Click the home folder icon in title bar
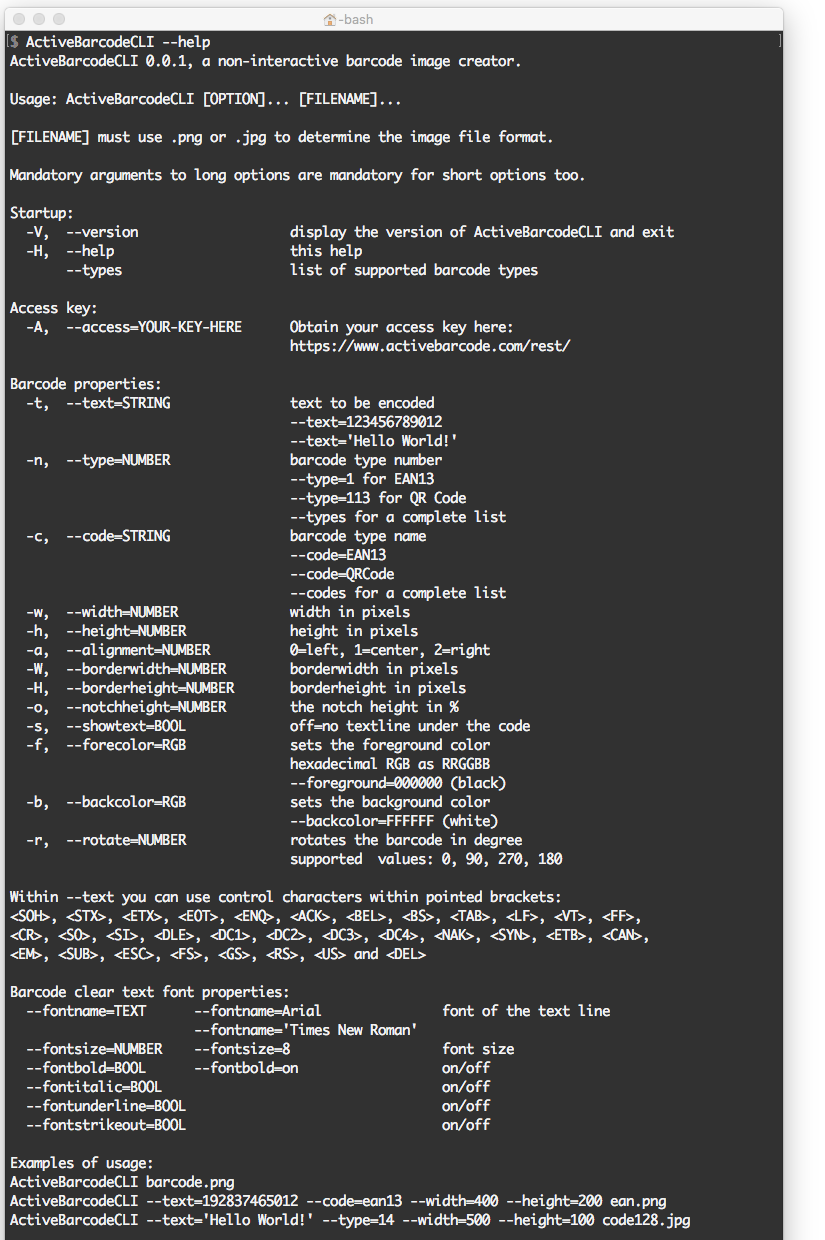 (x=329, y=19)
